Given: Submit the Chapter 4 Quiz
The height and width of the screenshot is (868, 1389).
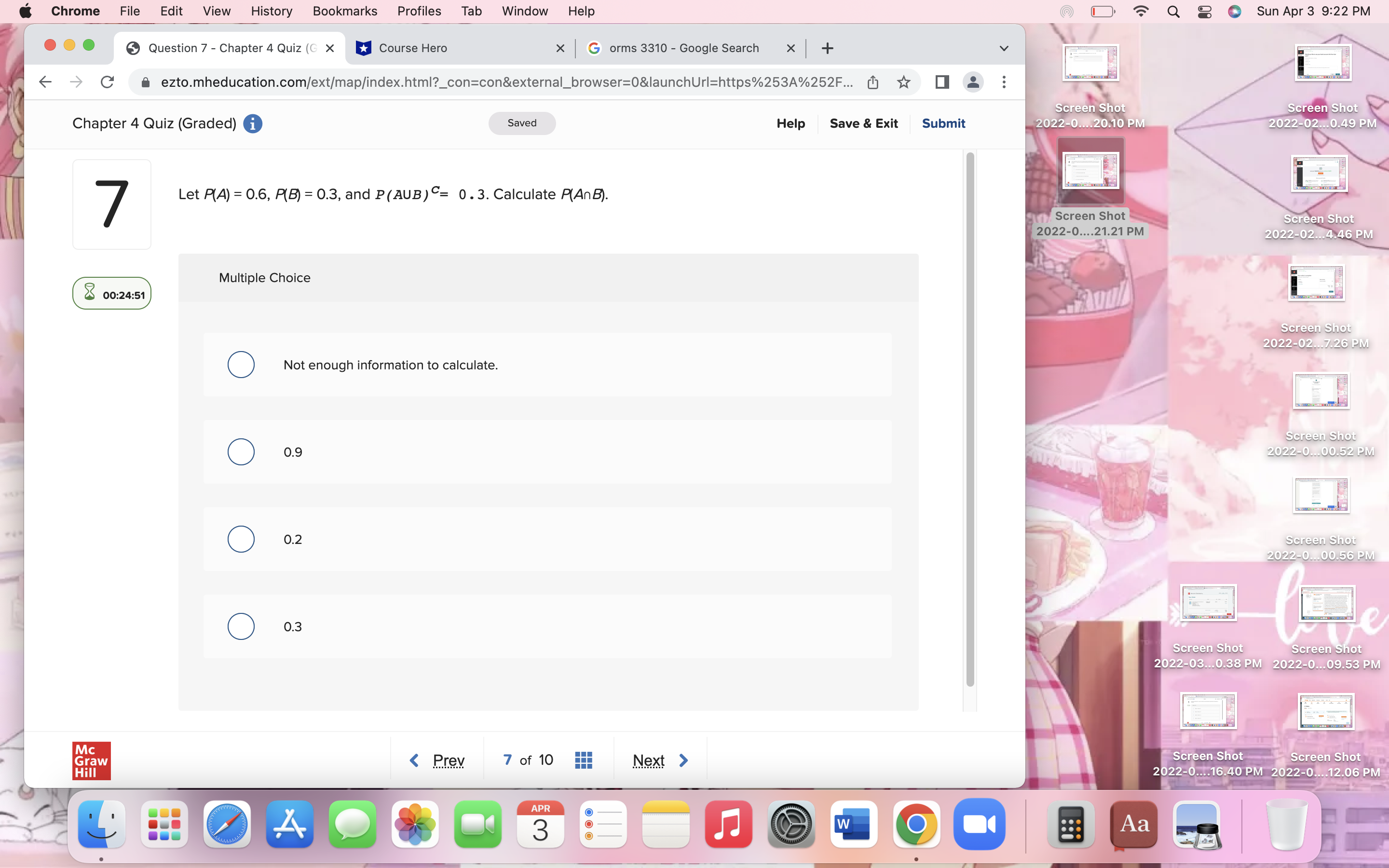Looking at the screenshot, I should 943,123.
